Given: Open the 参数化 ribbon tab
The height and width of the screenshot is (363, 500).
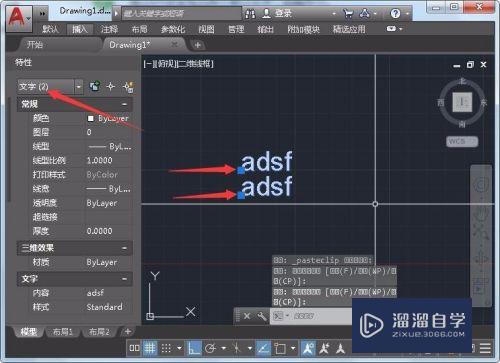Looking at the screenshot, I should click(173, 29).
